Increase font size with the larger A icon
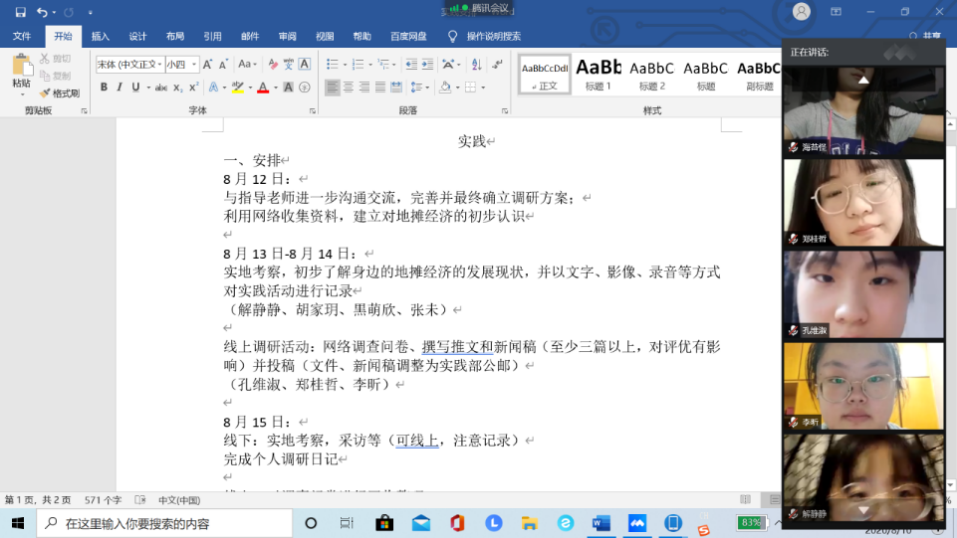957x538 pixels. (208, 64)
